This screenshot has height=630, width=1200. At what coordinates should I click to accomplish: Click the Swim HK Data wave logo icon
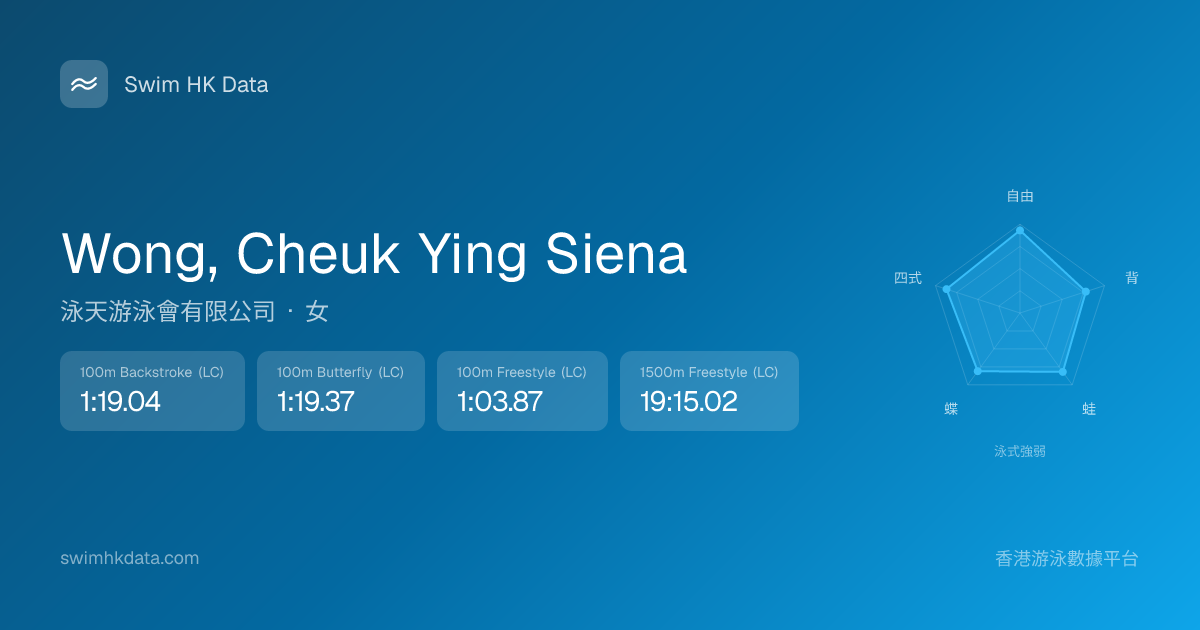[x=84, y=84]
